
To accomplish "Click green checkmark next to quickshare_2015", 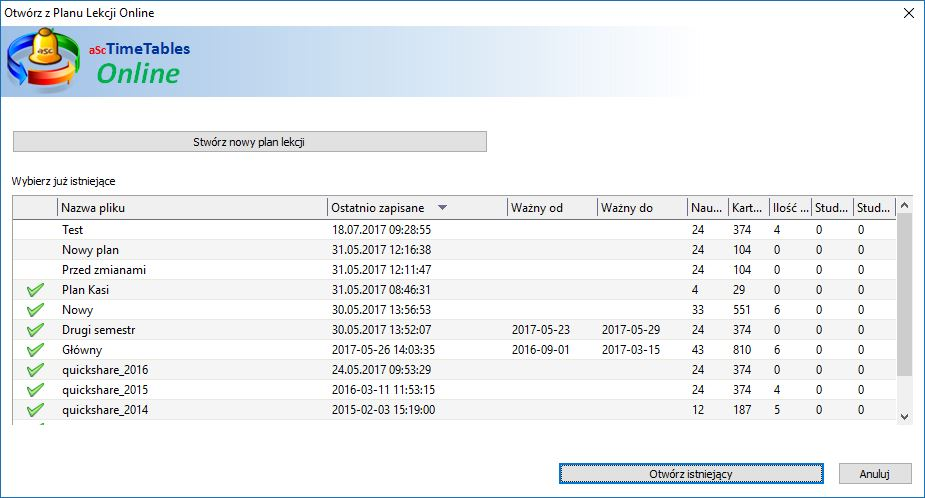I will (36, 390).
